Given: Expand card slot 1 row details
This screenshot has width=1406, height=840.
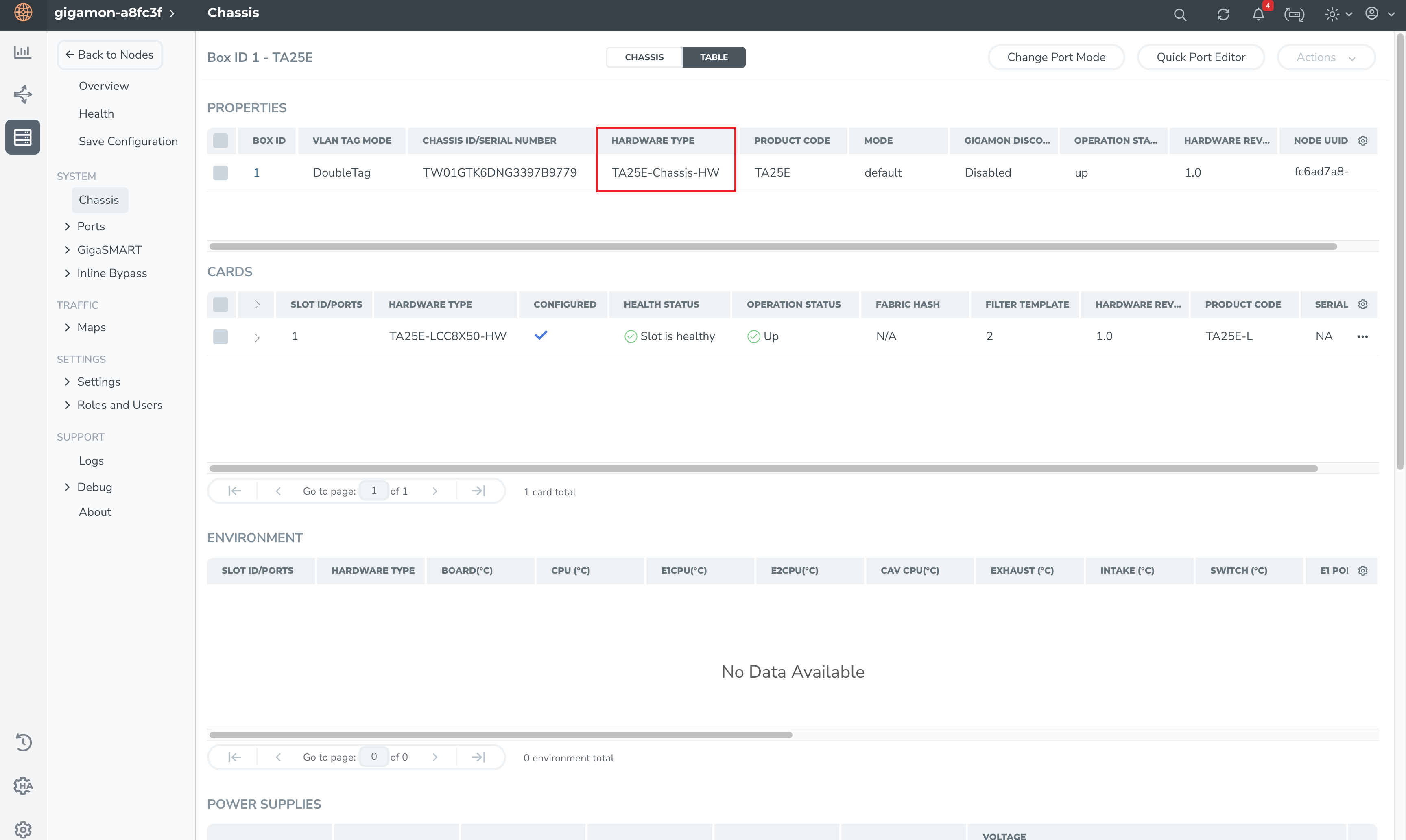Looking at the screenshot, I should (257, 337).
